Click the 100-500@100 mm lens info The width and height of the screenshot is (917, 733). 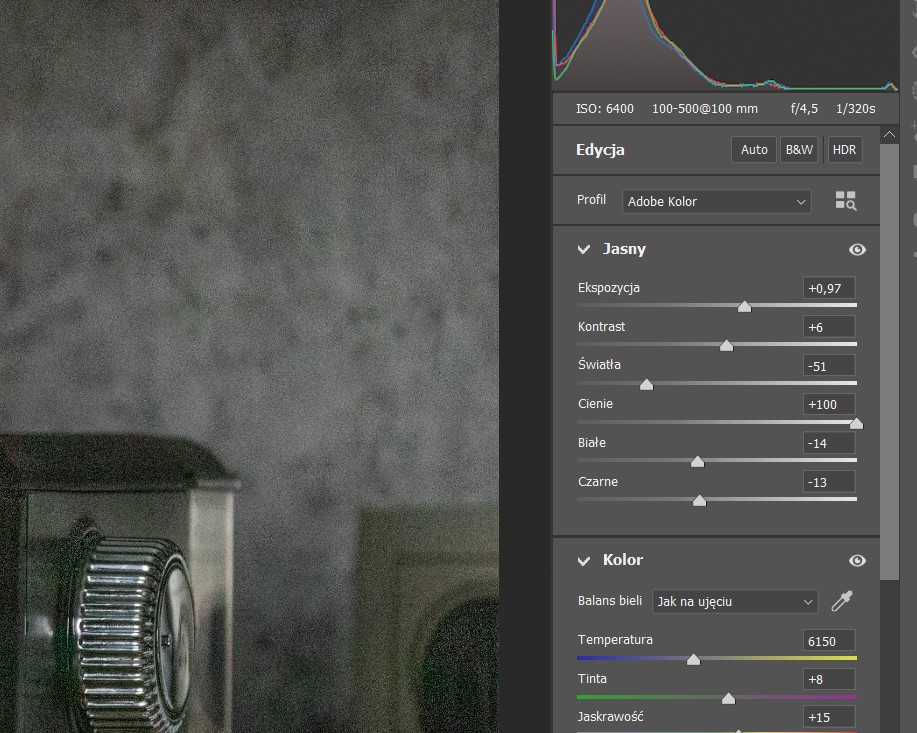[705, 109]
